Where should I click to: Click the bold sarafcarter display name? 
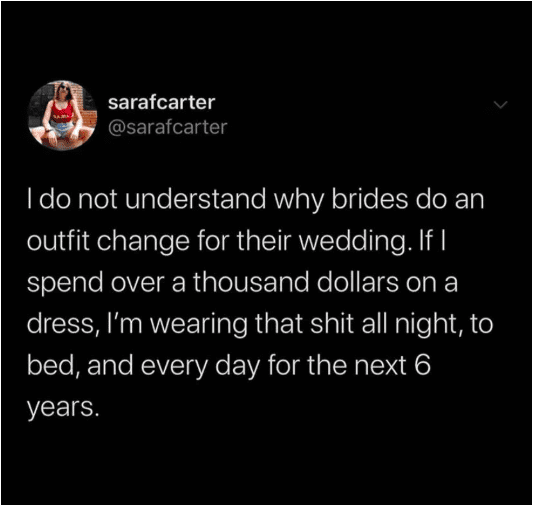[161, 102]
